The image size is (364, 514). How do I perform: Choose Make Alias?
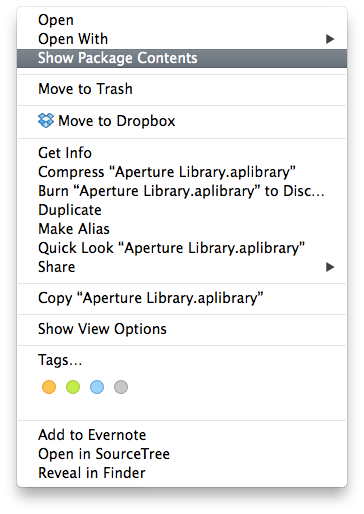[x=182, y=229]
